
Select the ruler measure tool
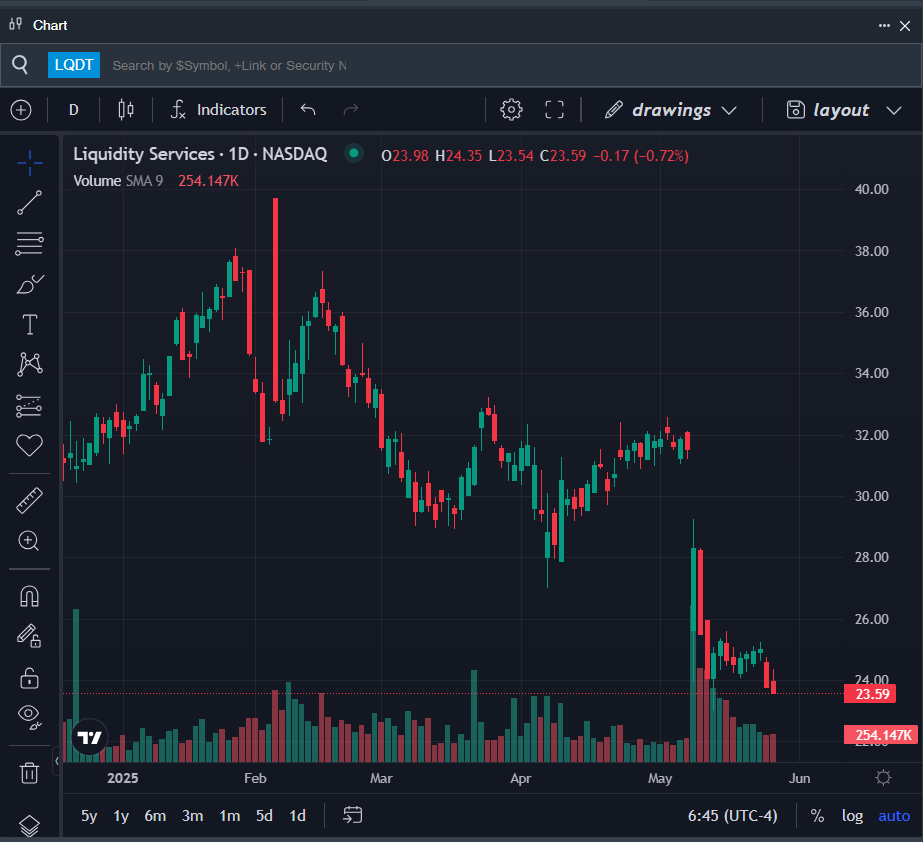(x=29, y=500)
